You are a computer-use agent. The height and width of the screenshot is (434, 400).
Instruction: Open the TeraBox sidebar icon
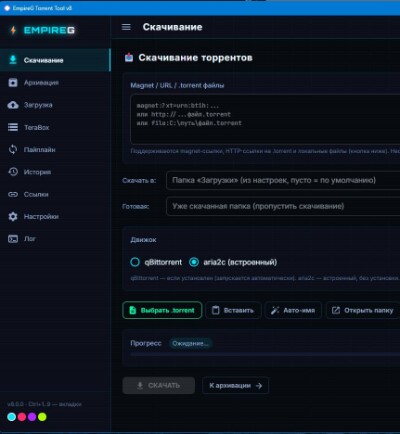[x=13, y=127]
